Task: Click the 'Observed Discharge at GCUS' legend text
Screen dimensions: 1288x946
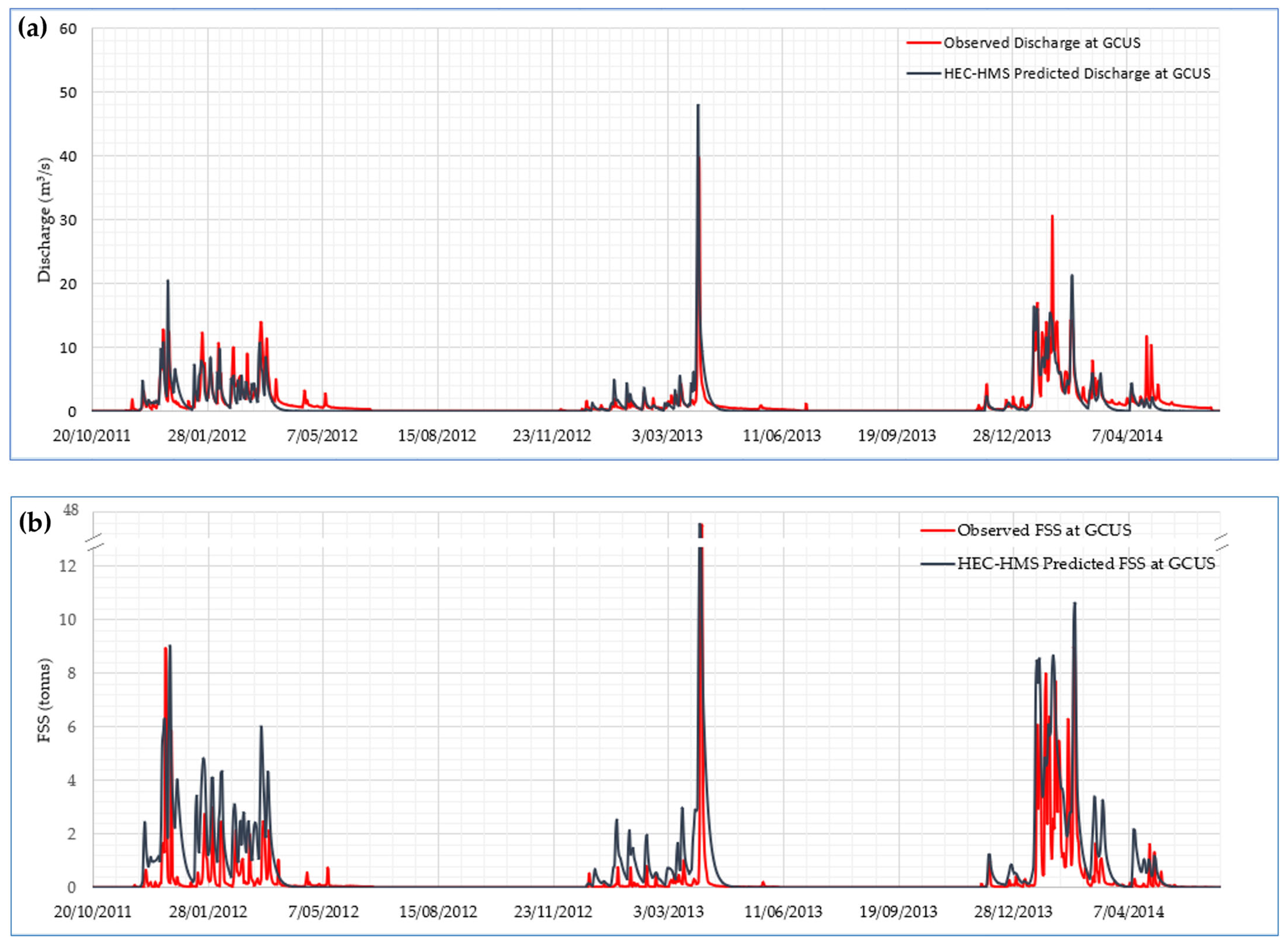Action: [x=1042, y=43]
